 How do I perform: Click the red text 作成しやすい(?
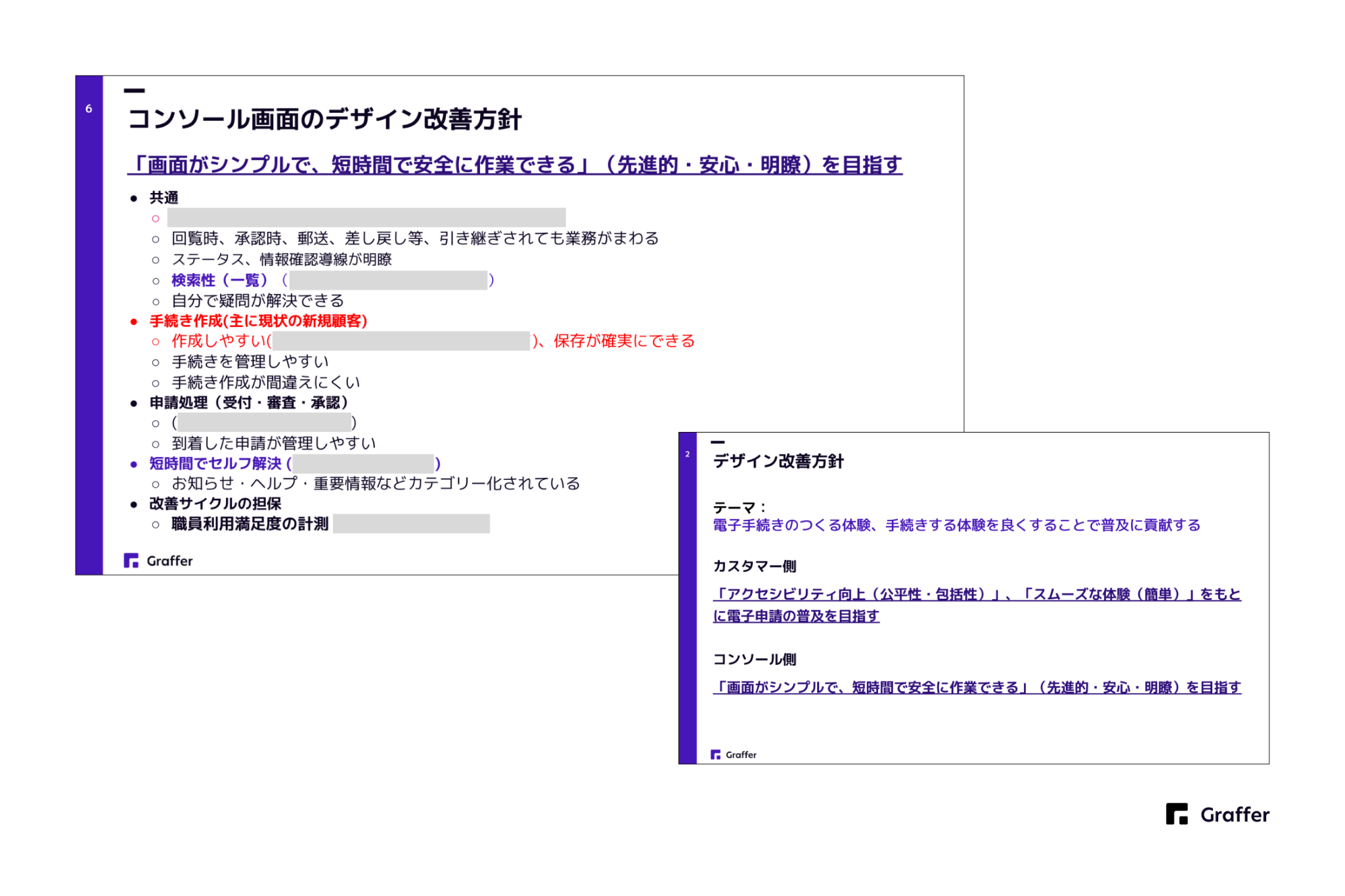(x=221, y=341)
